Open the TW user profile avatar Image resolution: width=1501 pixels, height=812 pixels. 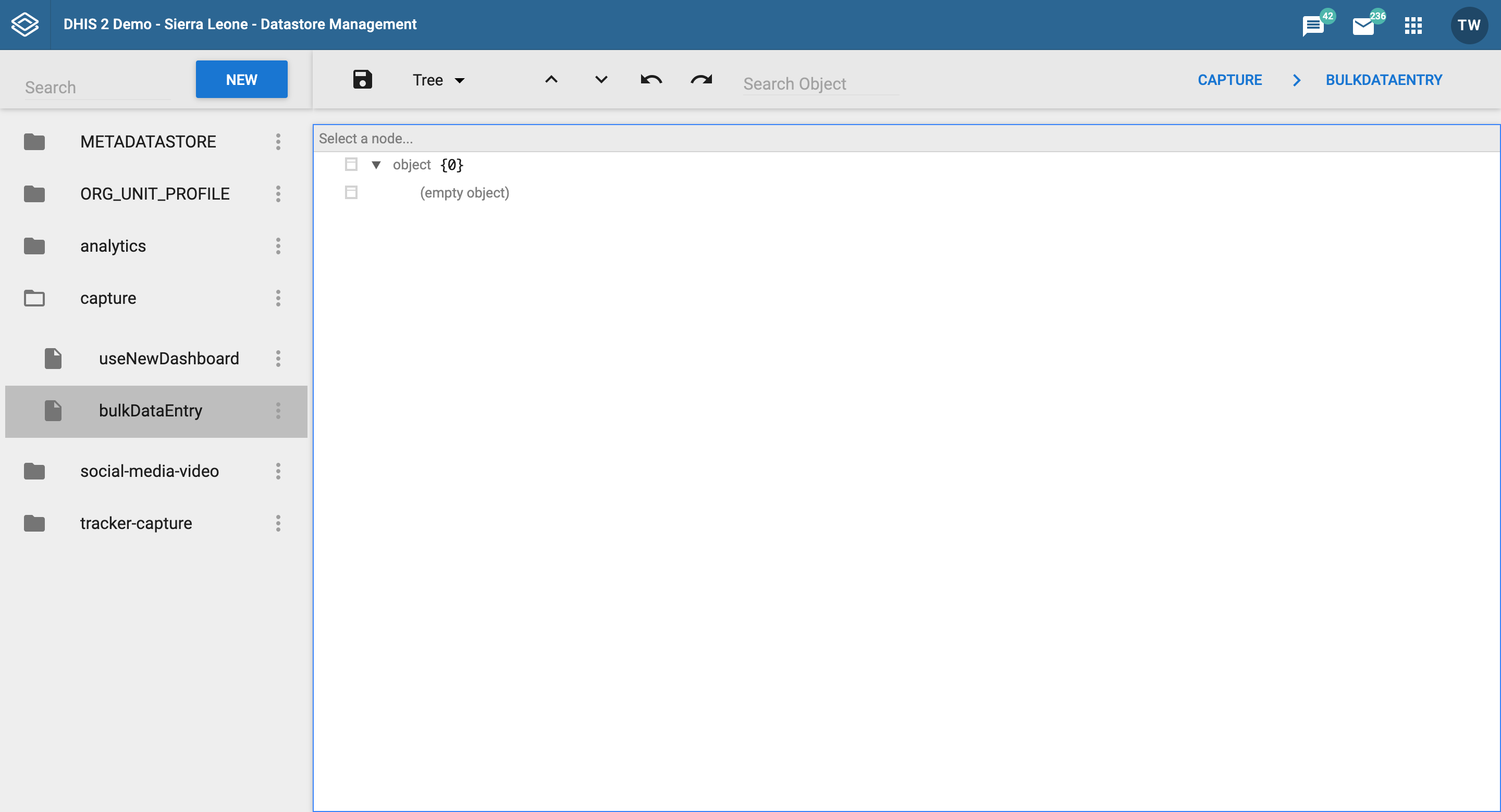pos(1469,24)
